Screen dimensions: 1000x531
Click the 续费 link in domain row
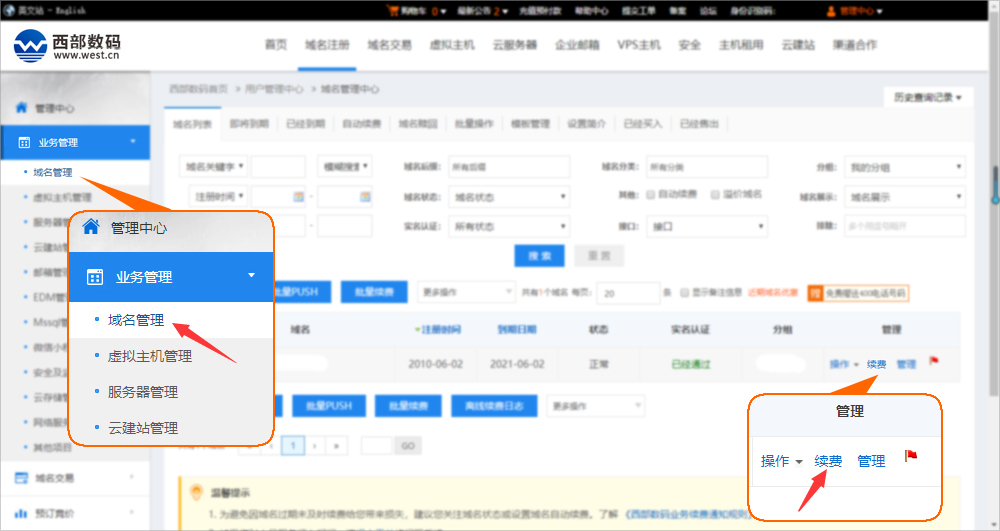[x=876, y=364]
